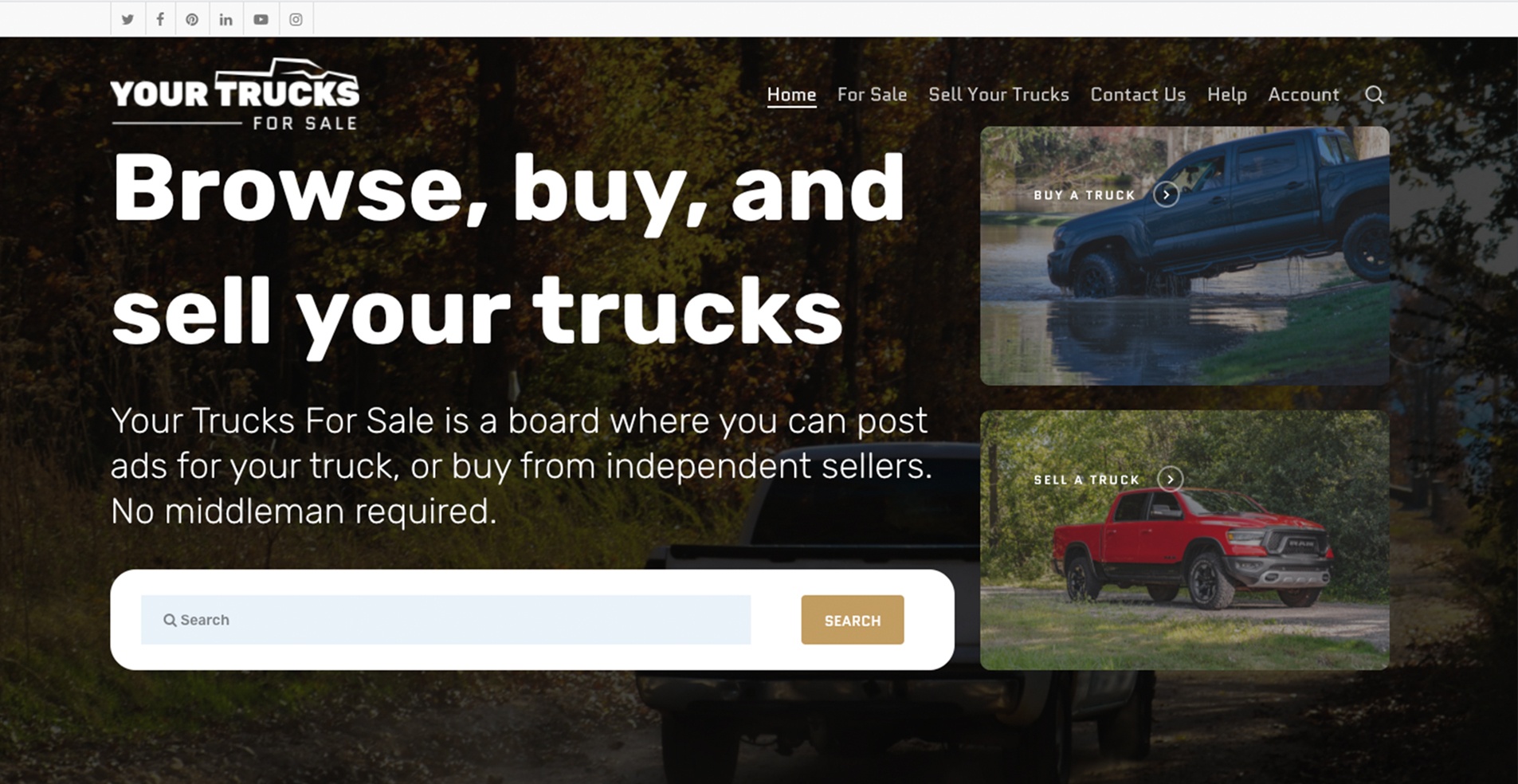Viewport: 1518px width, 784px height.
Task: Select the red truck Sell card image
Action: click(1185, 540)
